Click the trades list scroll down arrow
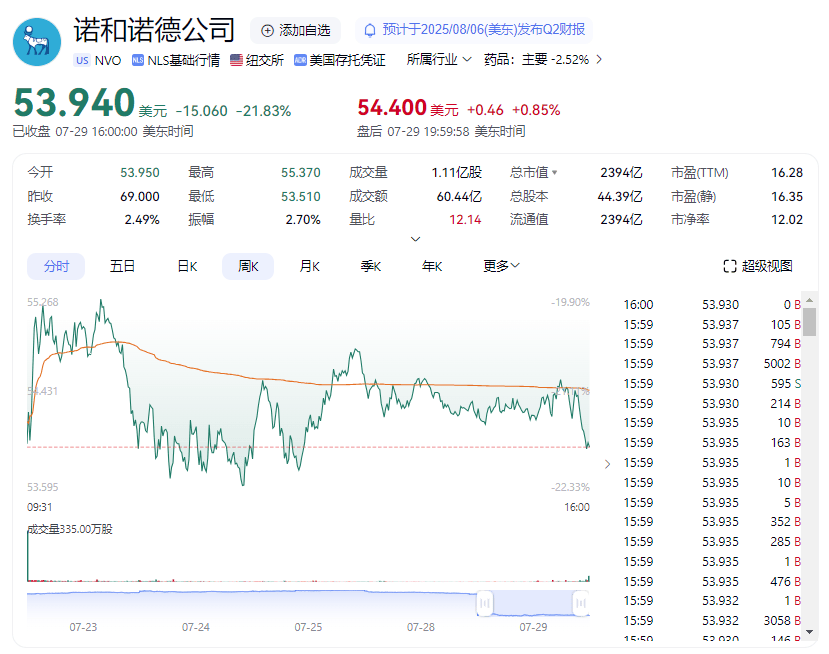The image size is (829, 654). point(809,632)
